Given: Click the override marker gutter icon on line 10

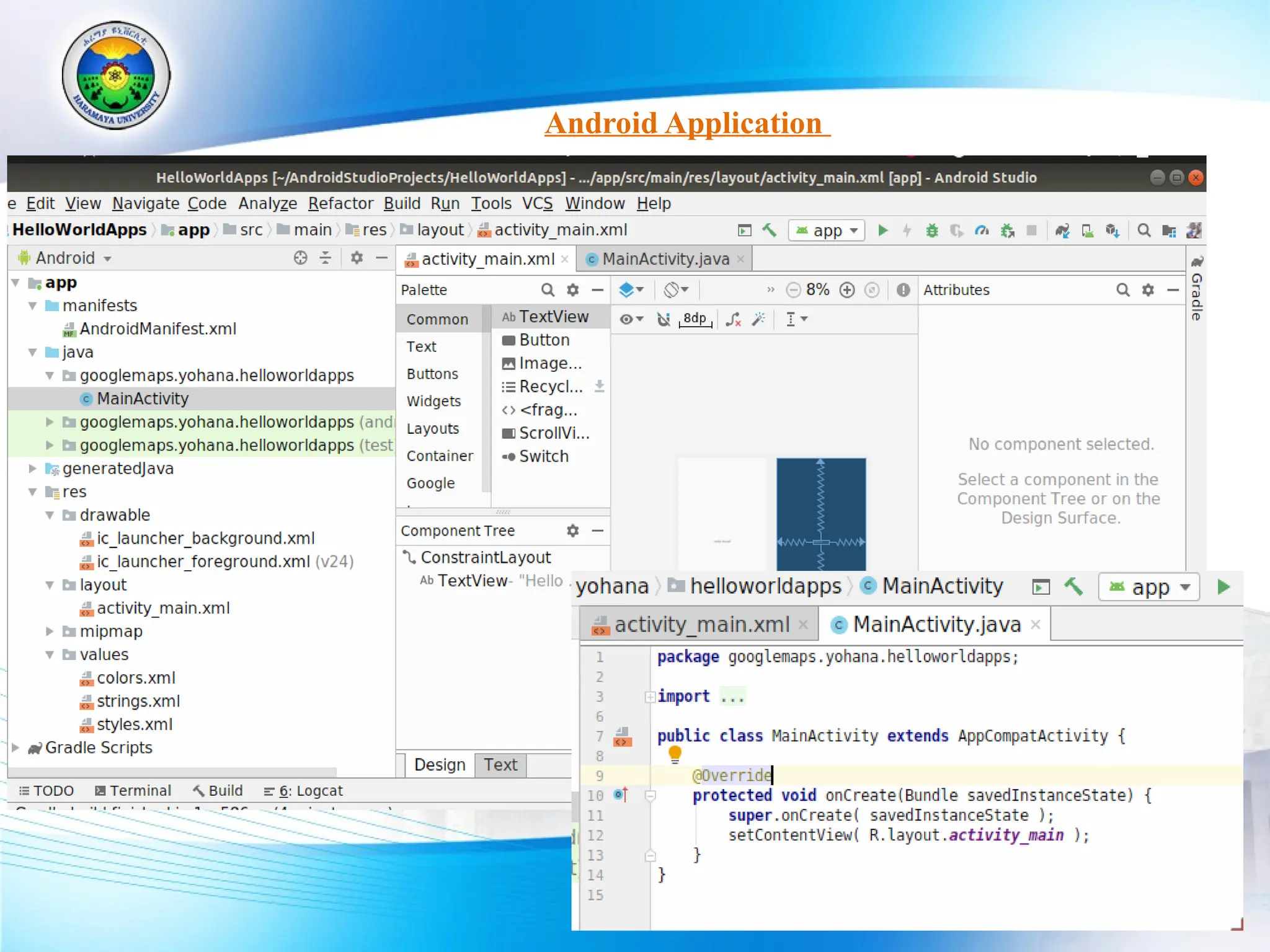Looking at the screenshot, I should pos(621,795).
